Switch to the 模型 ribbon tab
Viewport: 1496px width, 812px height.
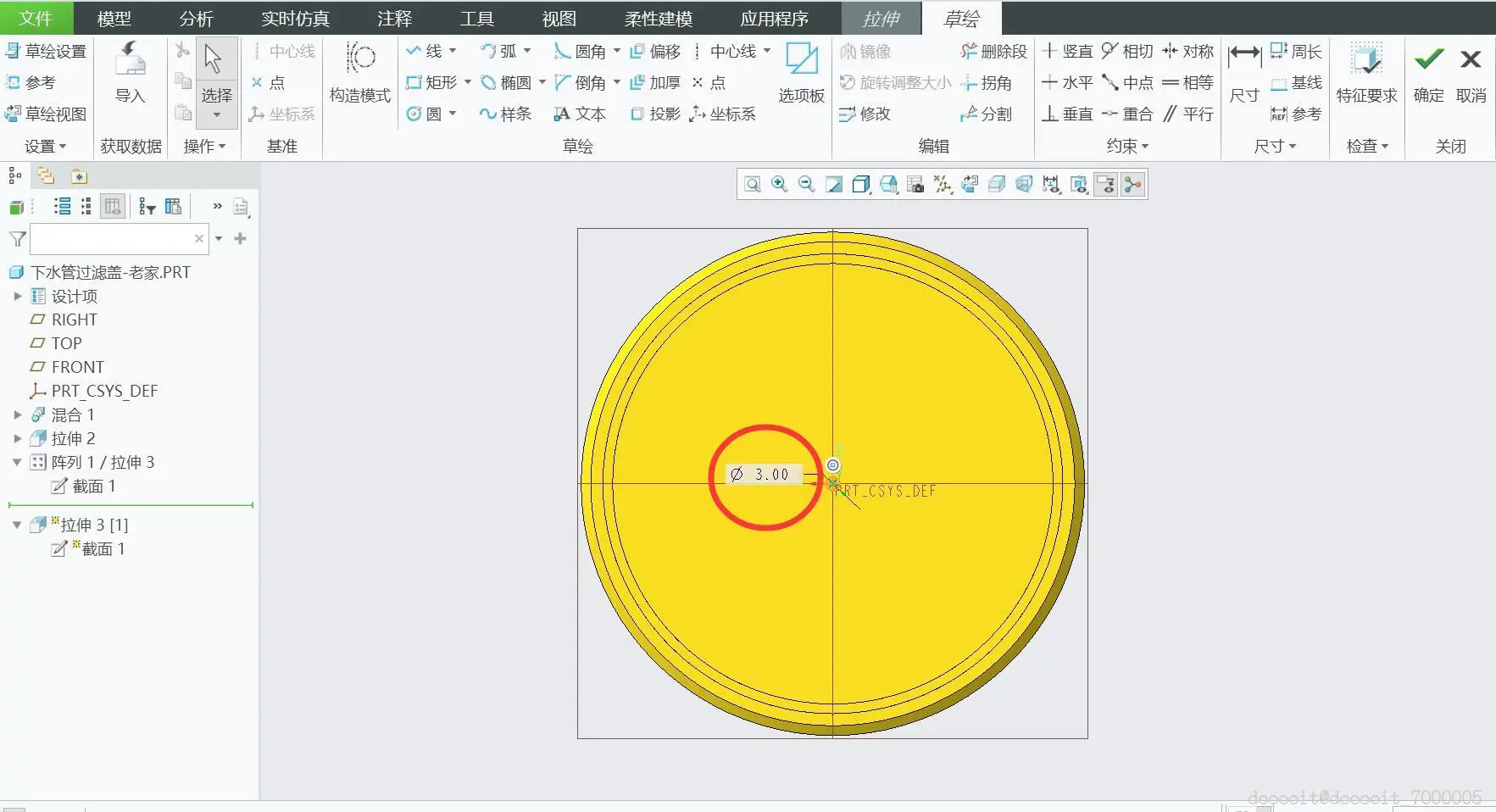click(114, 18)
